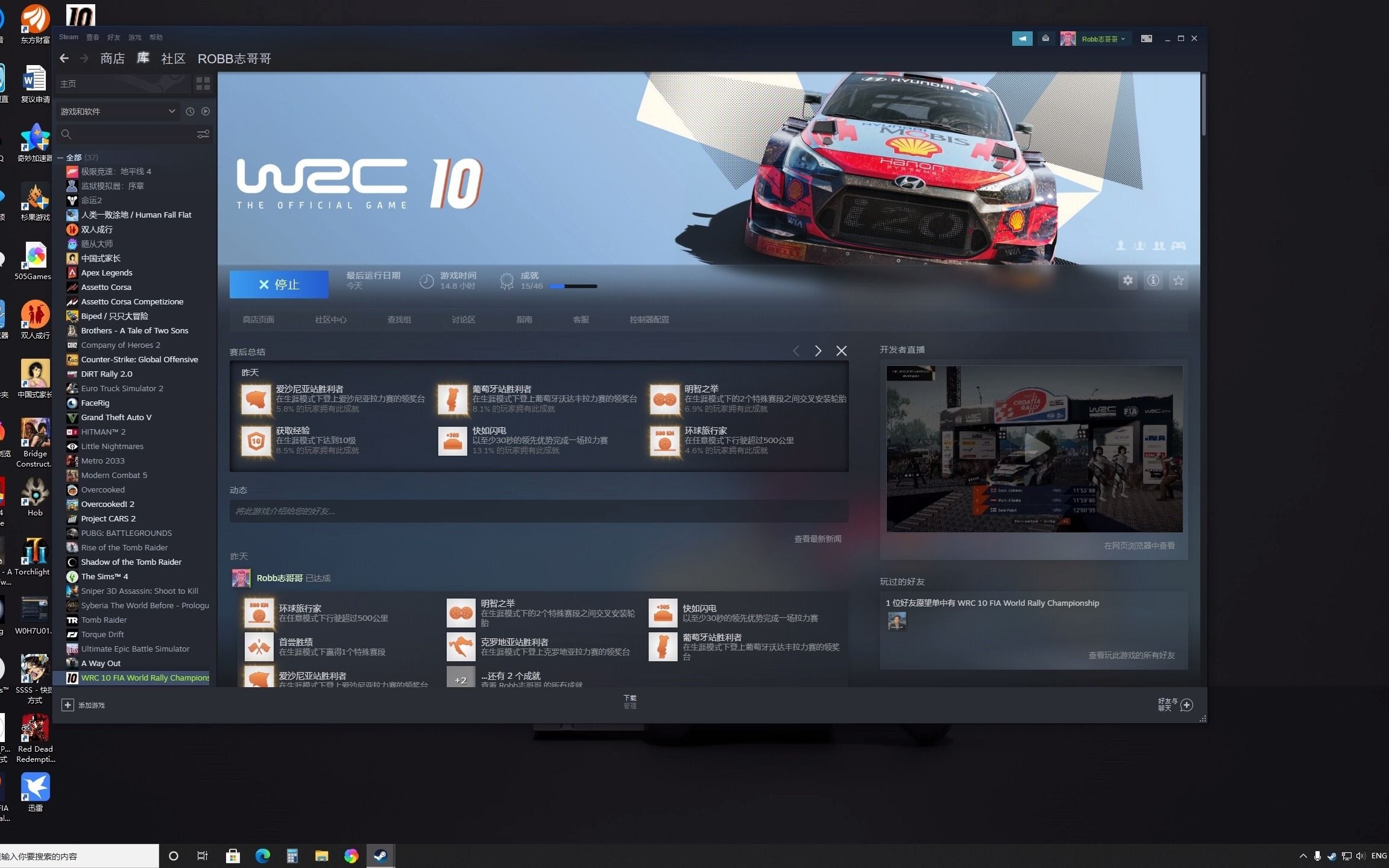Open friends and chat plus icon
Screen dimensions: 1389x868
pos(1186,705)
